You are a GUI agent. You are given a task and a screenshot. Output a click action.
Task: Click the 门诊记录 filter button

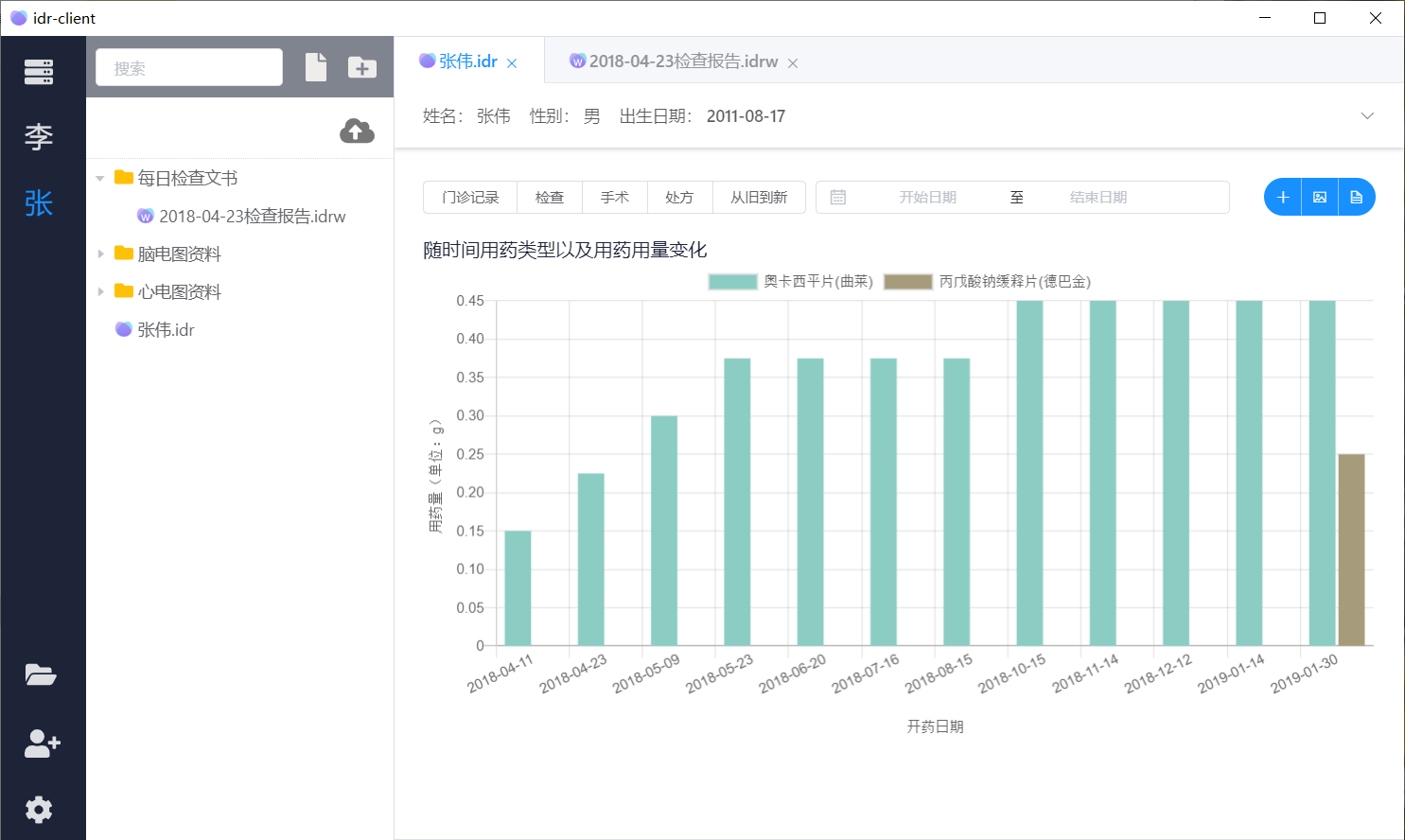tap(470, 197)
